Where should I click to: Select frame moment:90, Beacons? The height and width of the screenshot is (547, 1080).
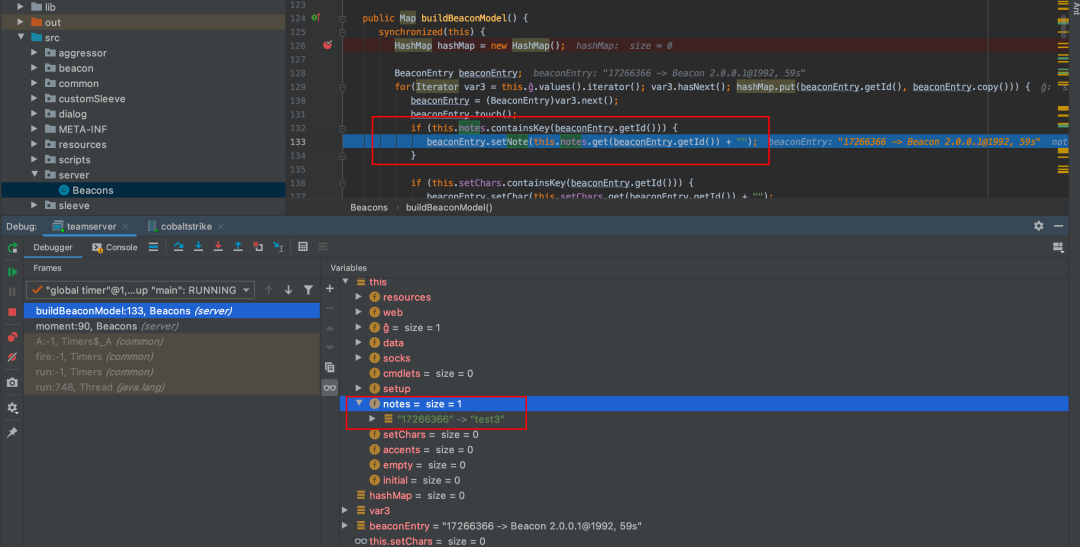(172, 326)
